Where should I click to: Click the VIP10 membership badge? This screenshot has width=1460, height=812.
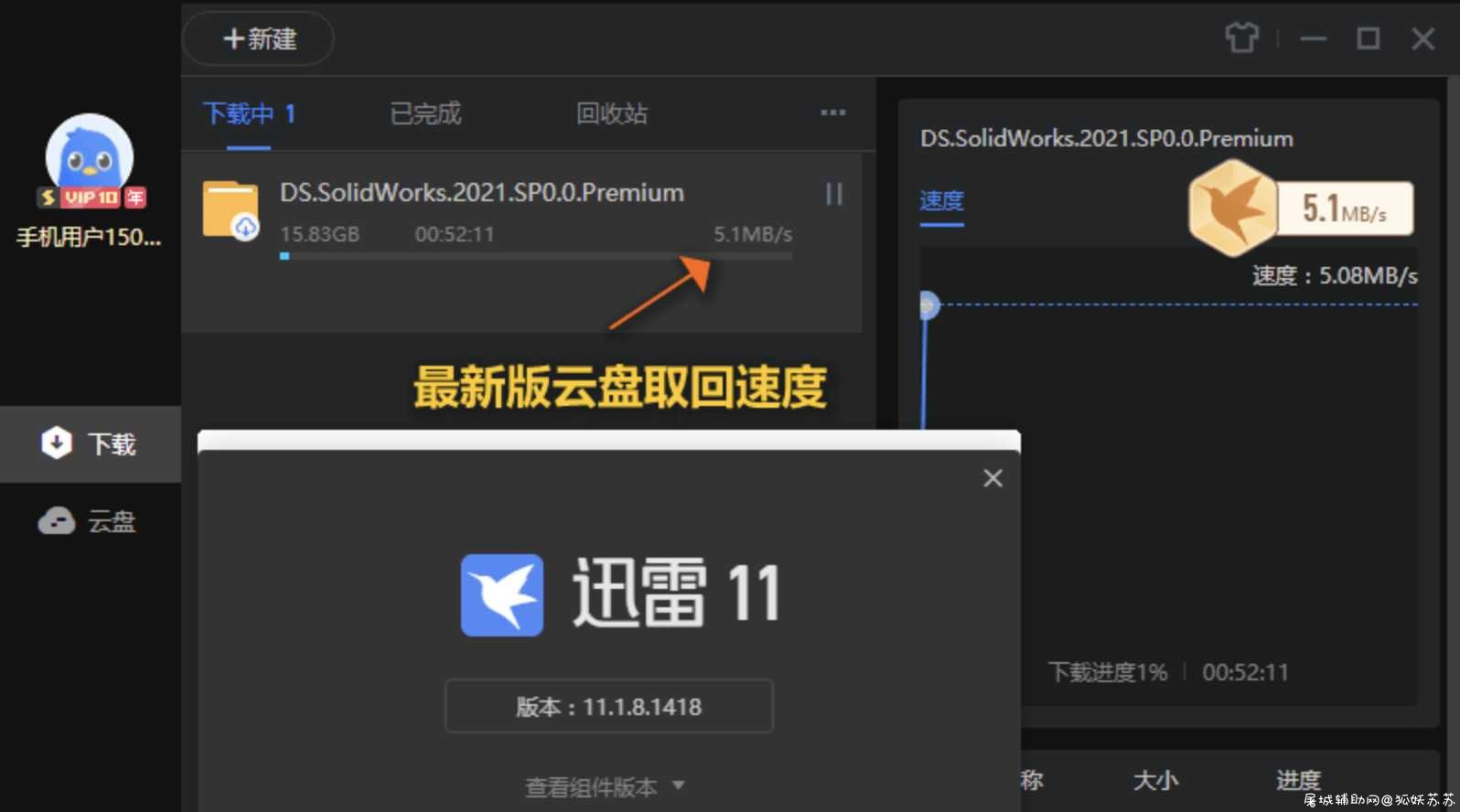(91, 198)
